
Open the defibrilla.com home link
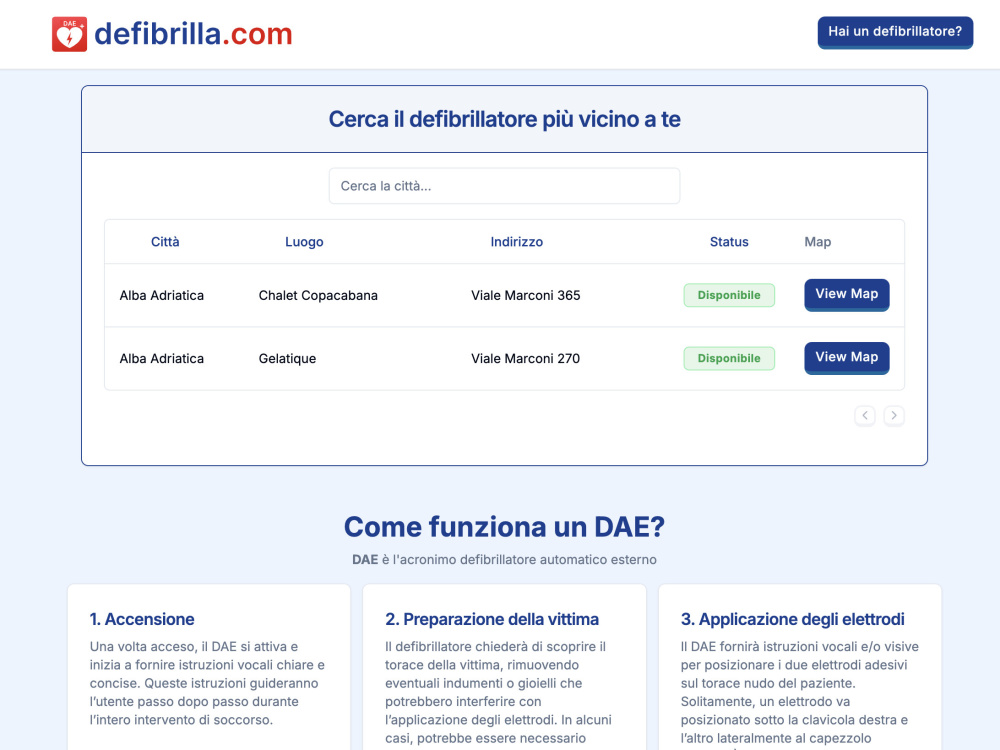pos(172,34)
